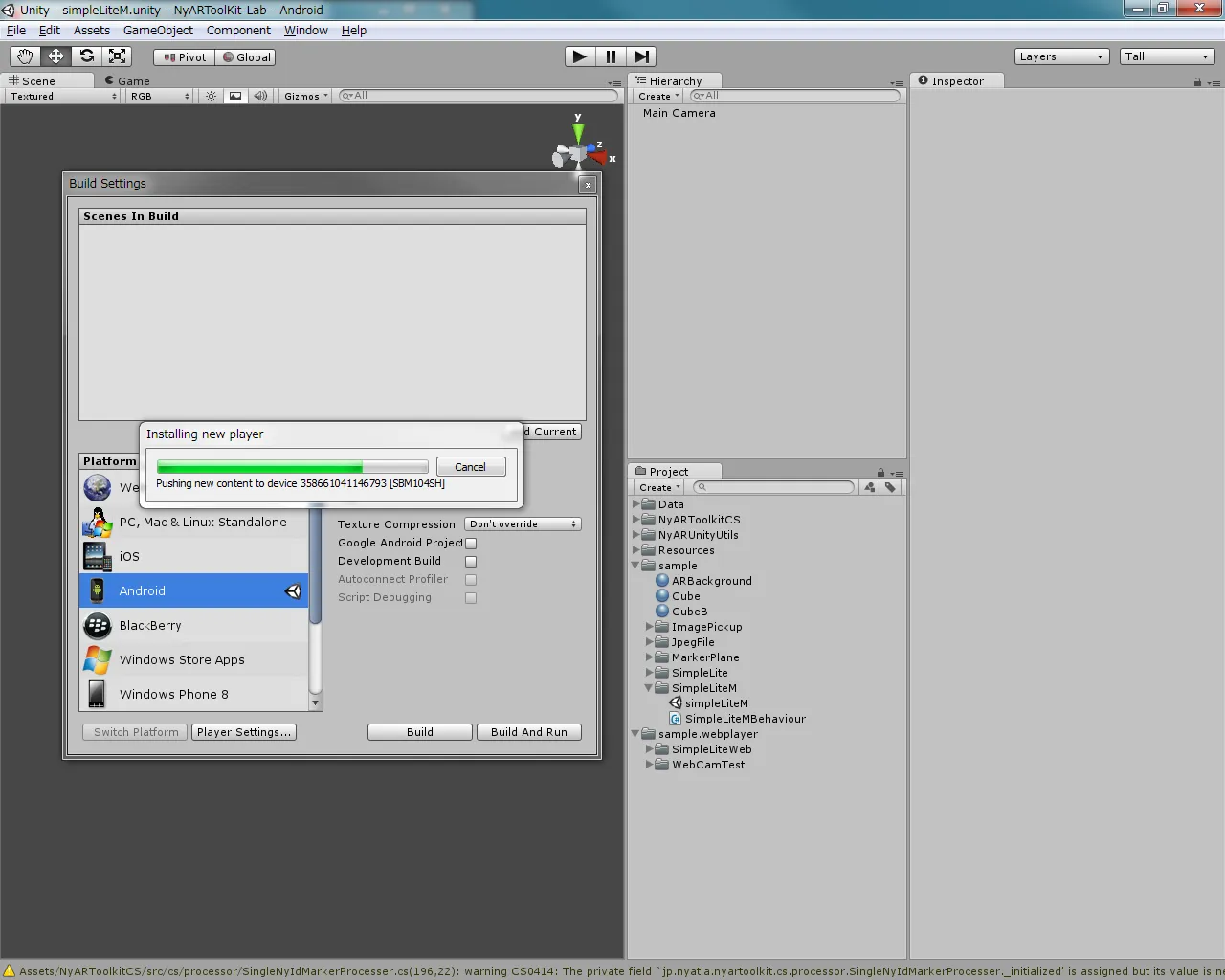Click the Play button

(579, 56)
